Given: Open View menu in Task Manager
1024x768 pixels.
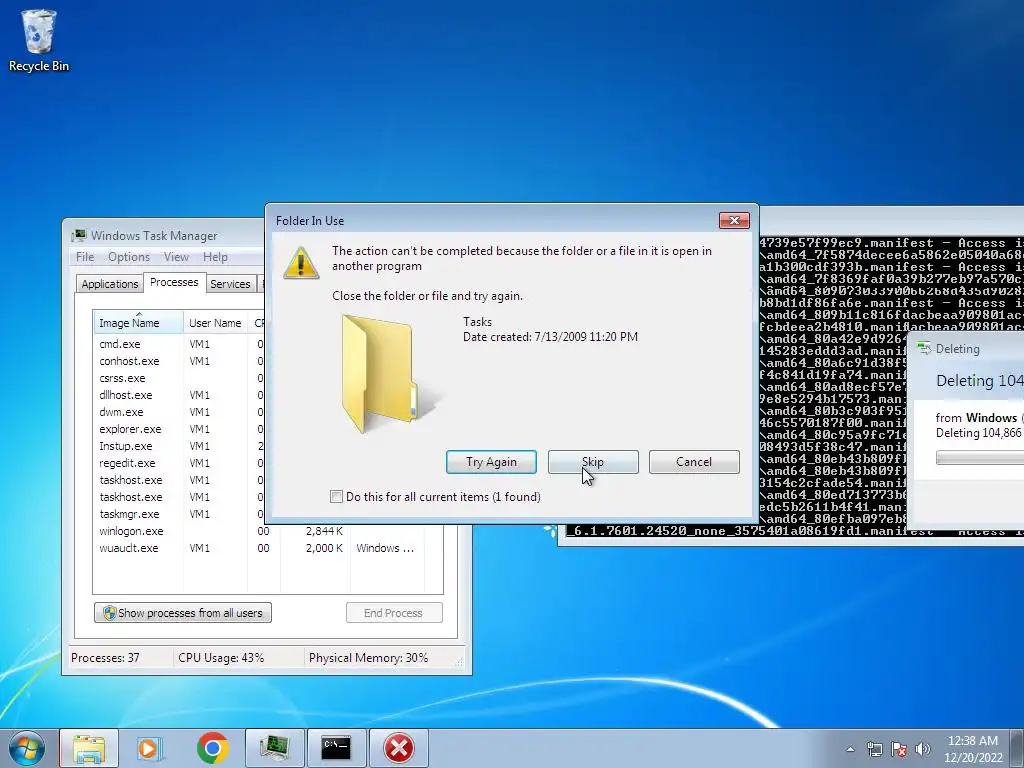Looking at the screenshot, I should [x=176, y=257].
